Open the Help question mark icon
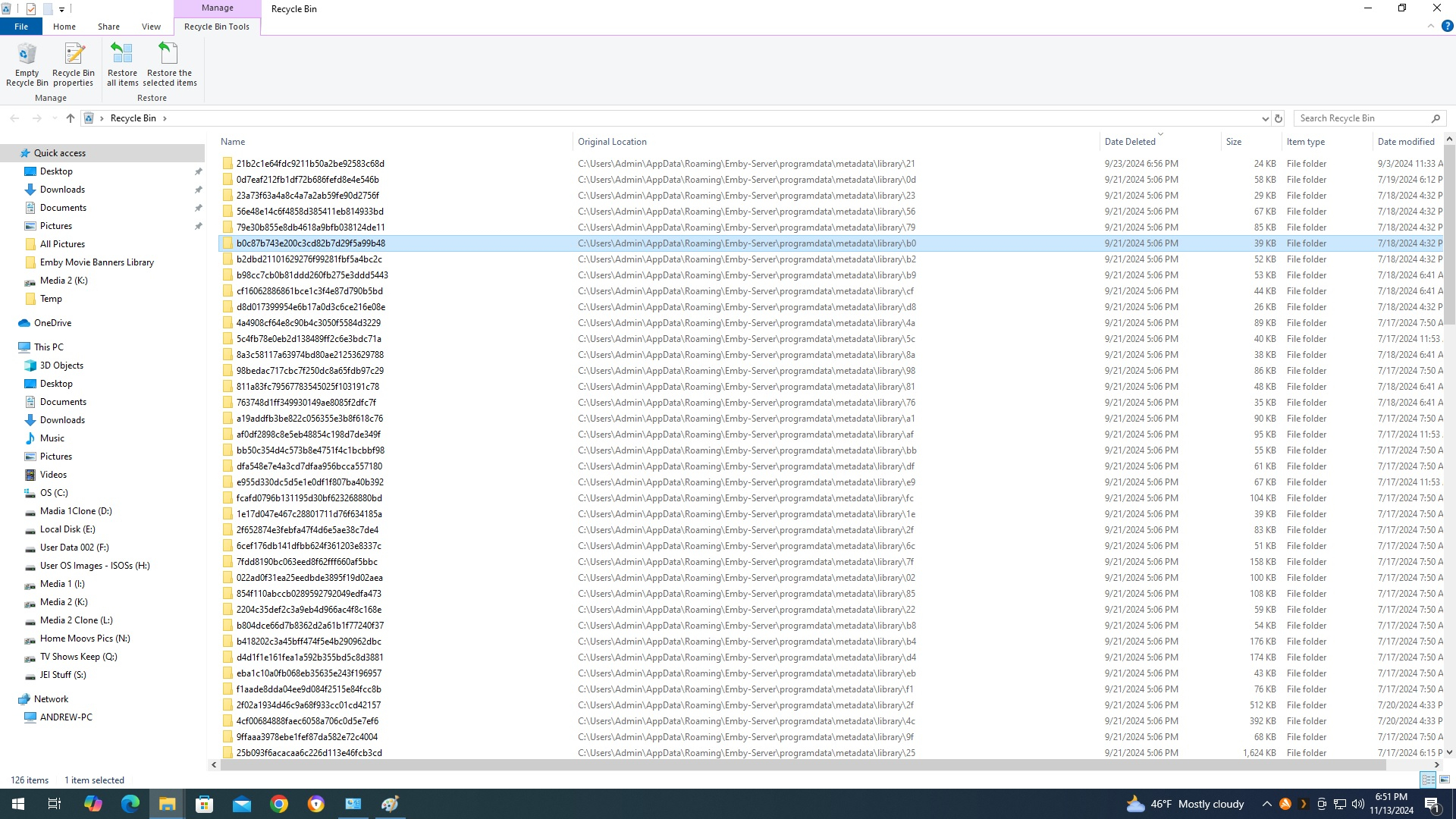This screenshot has height=819, width=1456. coord(1447,26)
